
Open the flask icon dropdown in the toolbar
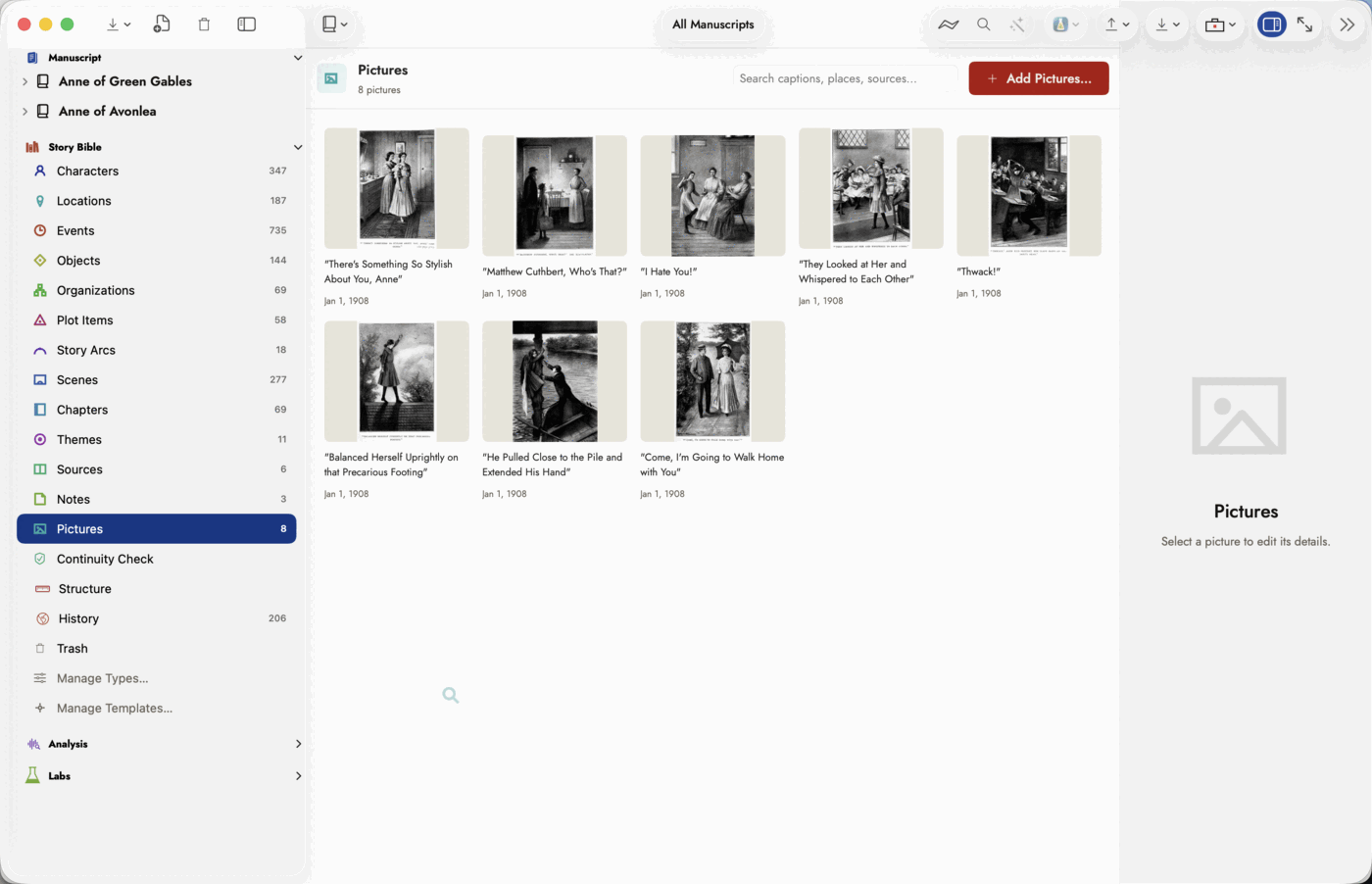(1065, 25)
